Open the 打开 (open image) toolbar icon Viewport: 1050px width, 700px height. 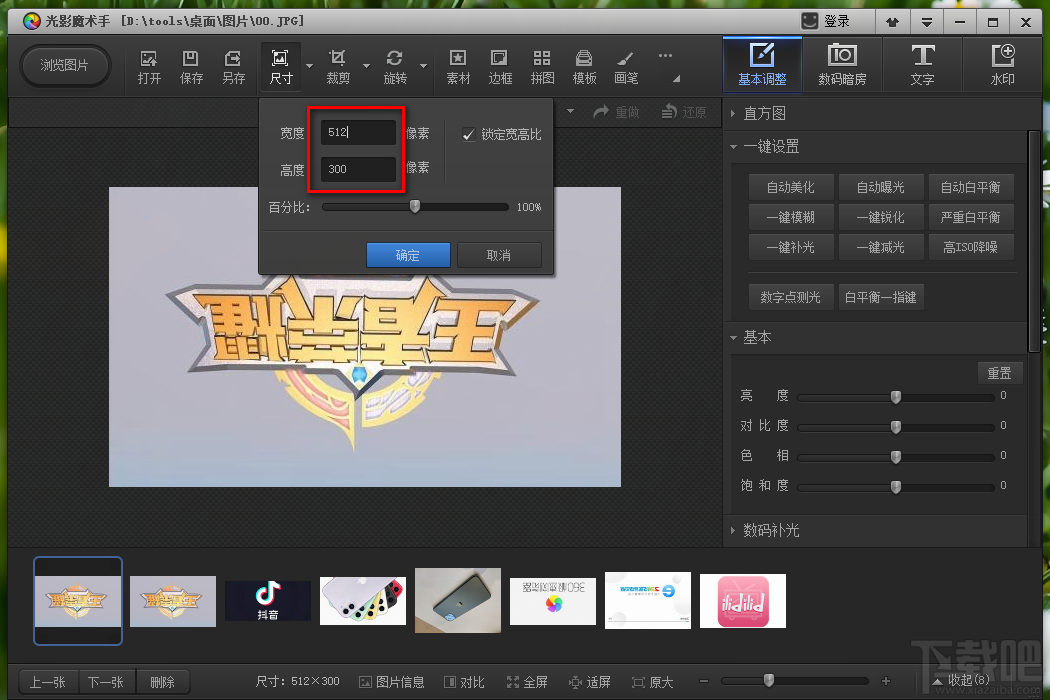click(149, 66)
